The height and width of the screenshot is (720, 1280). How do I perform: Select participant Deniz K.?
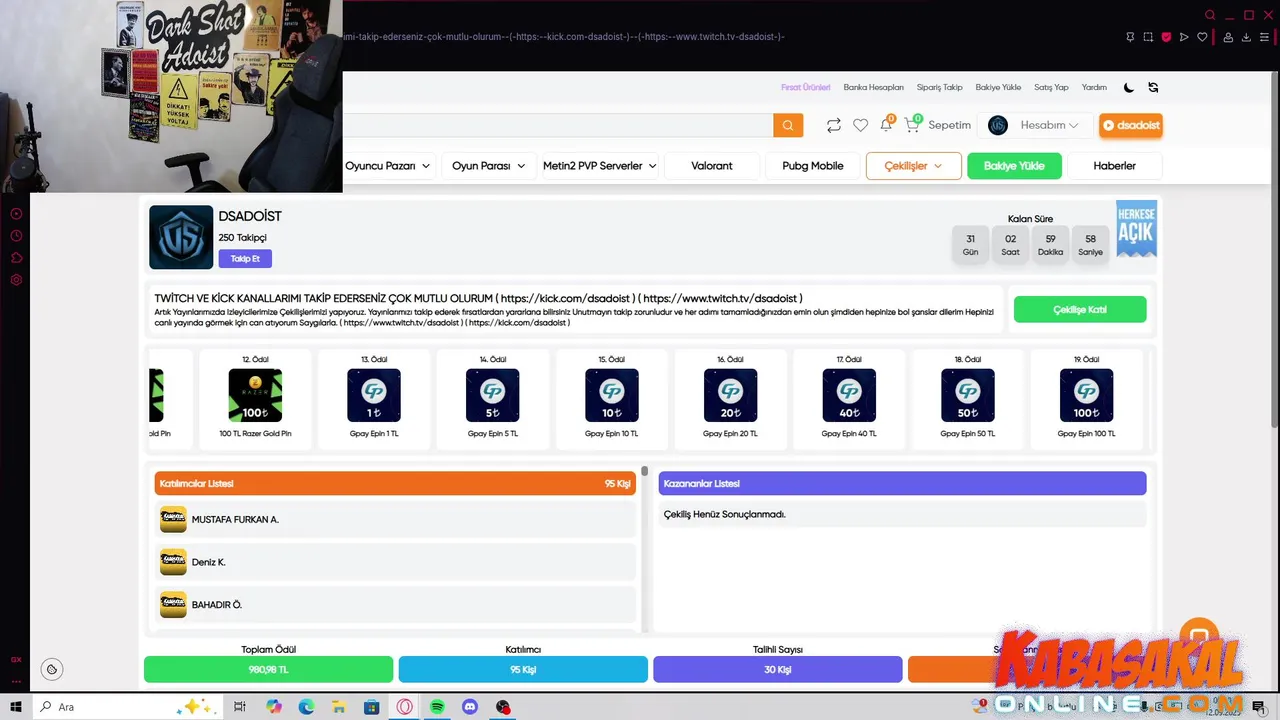click(395, 562)
